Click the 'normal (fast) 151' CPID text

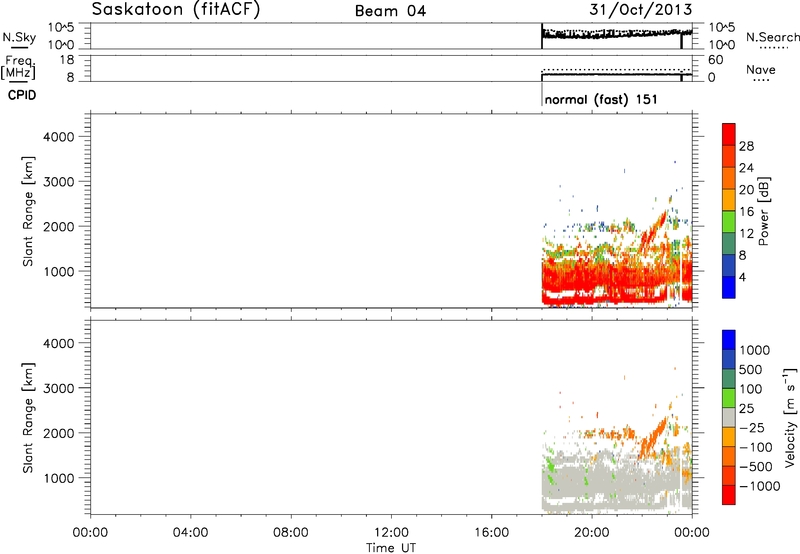click(x=601, y=99)
